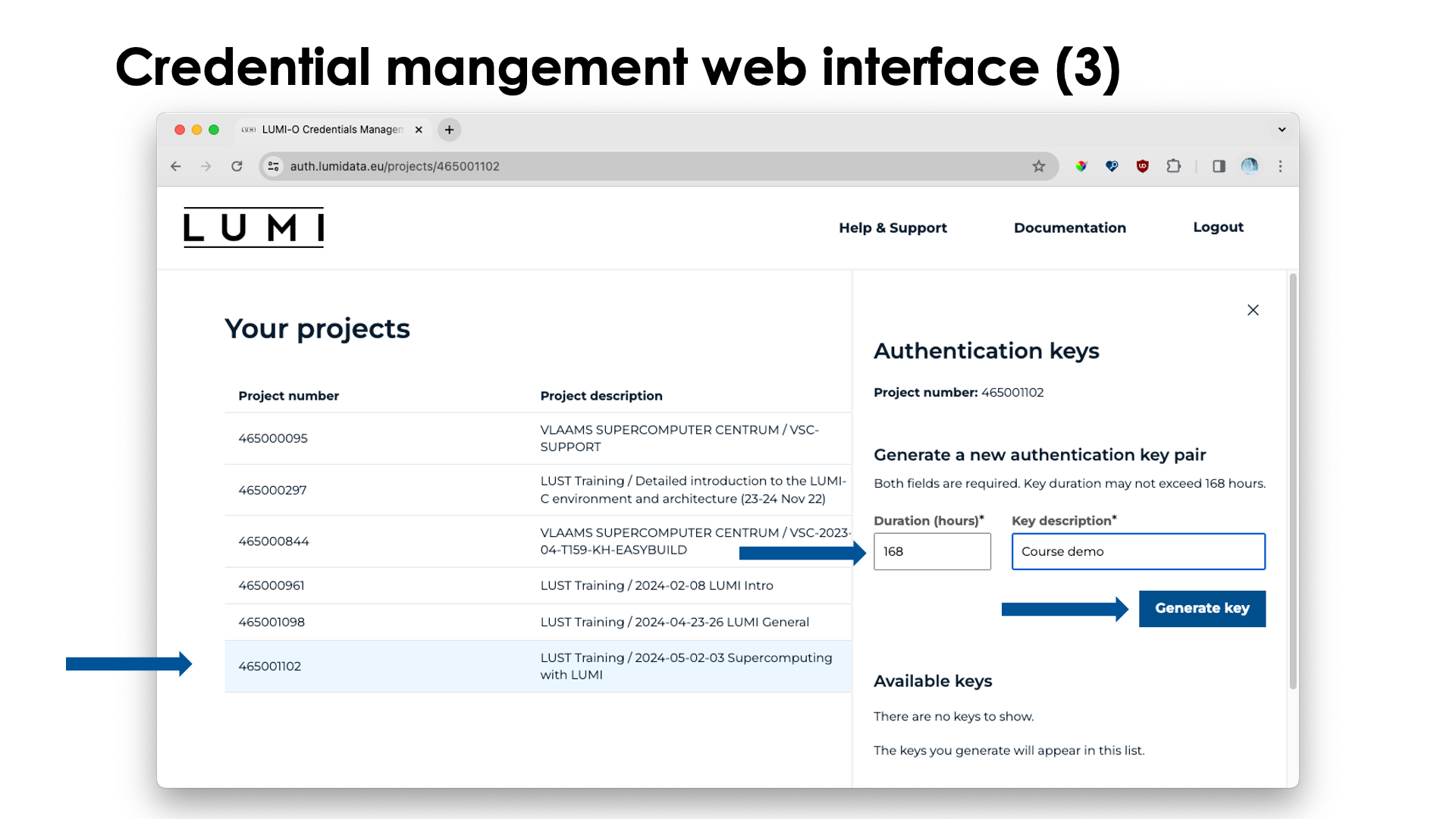Click the Generate key button
Viewport: 1456px width, 819px height.
coord(1202,608)
